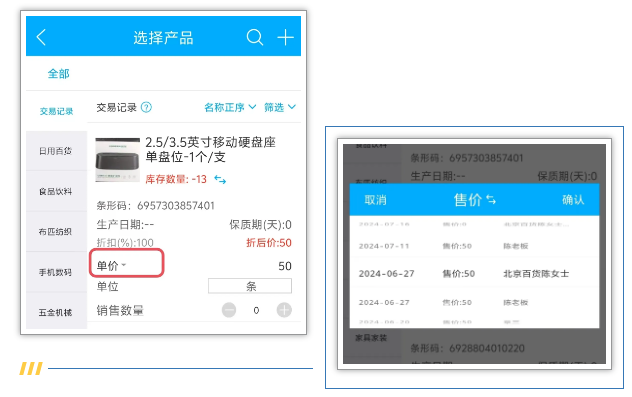
Task: Click 家具家装 category behind the picker
Action: coord(371,338)
